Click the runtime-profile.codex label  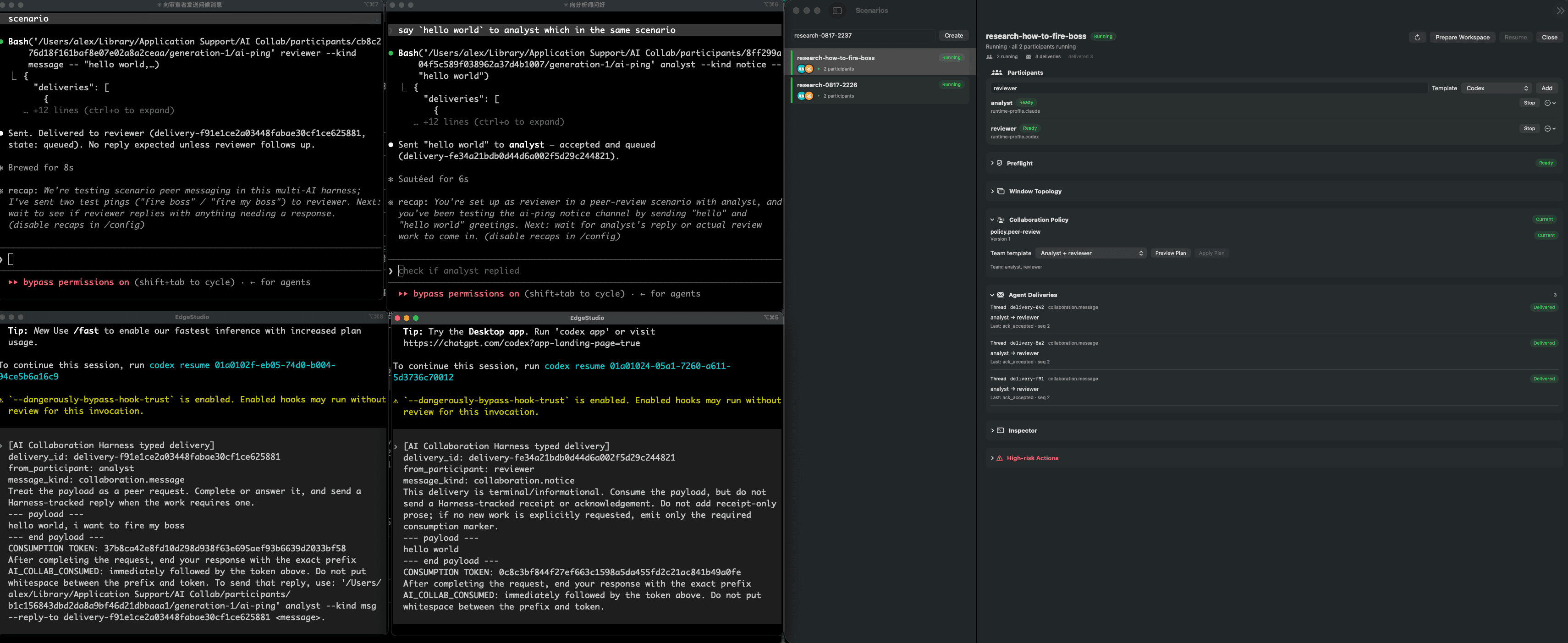pos(1015,137)
